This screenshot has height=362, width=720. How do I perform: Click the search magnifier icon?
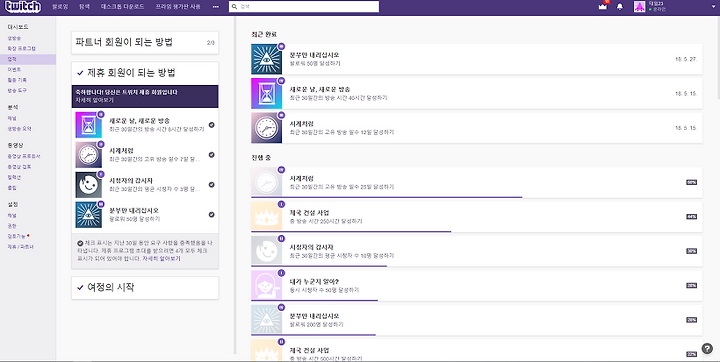[x=235, y=7]
